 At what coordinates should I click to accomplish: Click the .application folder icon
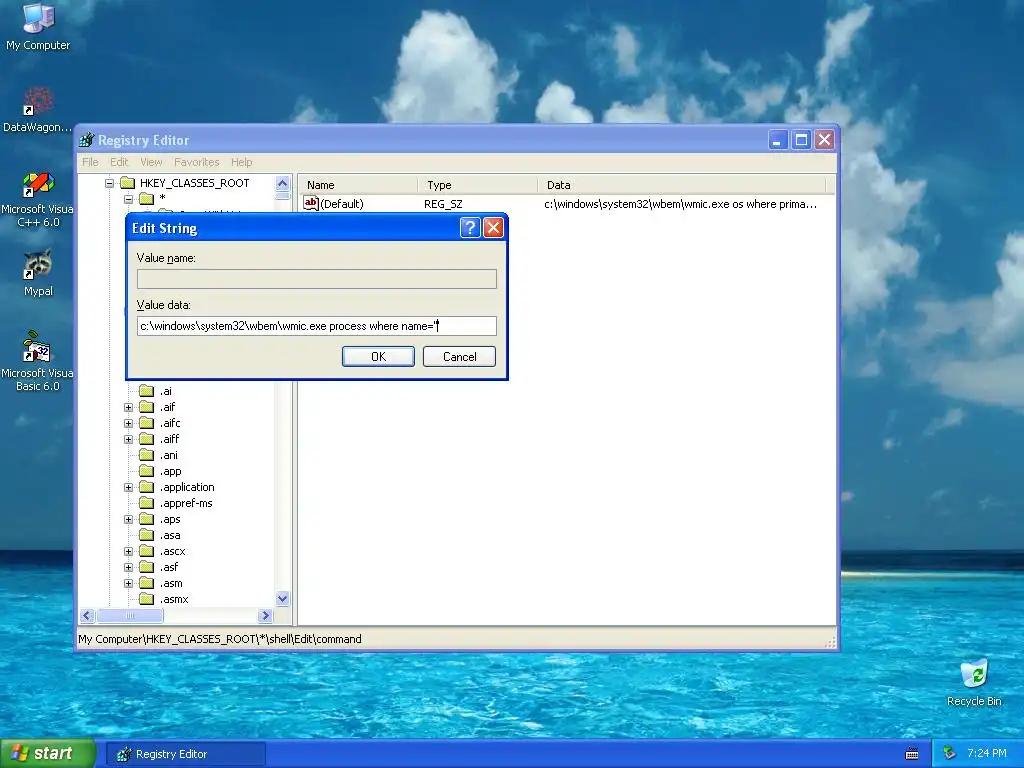(147, 487)
